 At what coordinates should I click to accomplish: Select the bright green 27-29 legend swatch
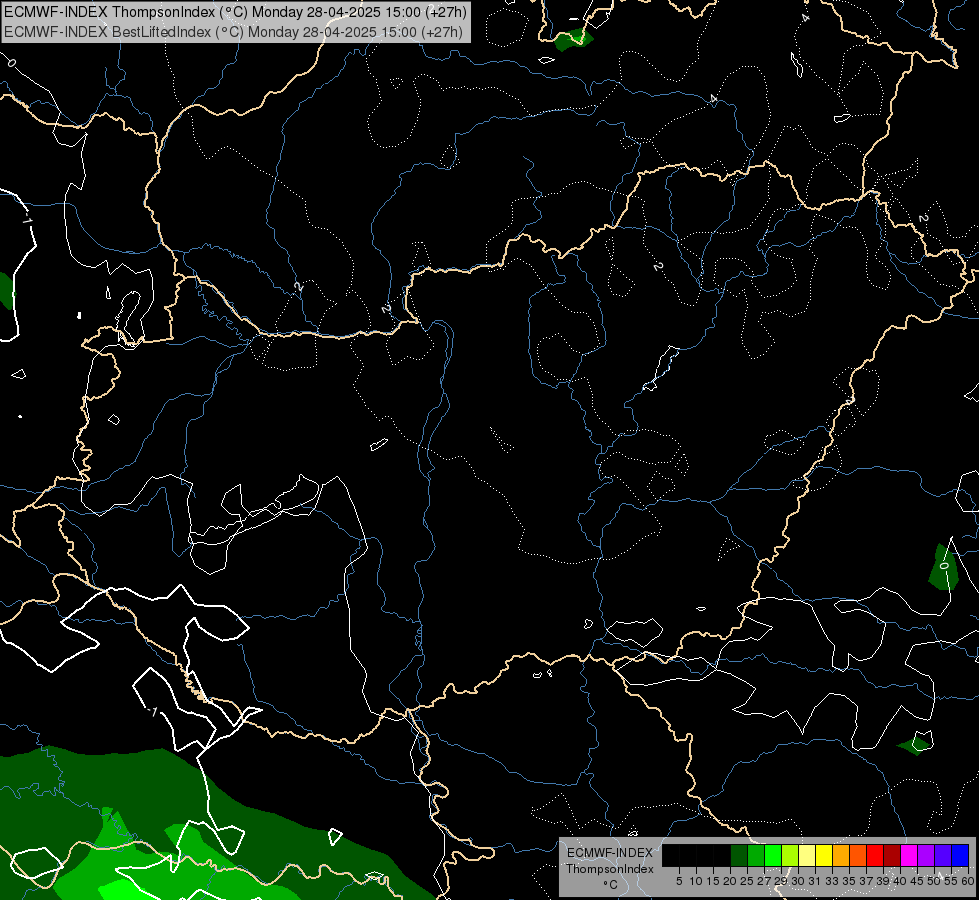click(773, 855)
